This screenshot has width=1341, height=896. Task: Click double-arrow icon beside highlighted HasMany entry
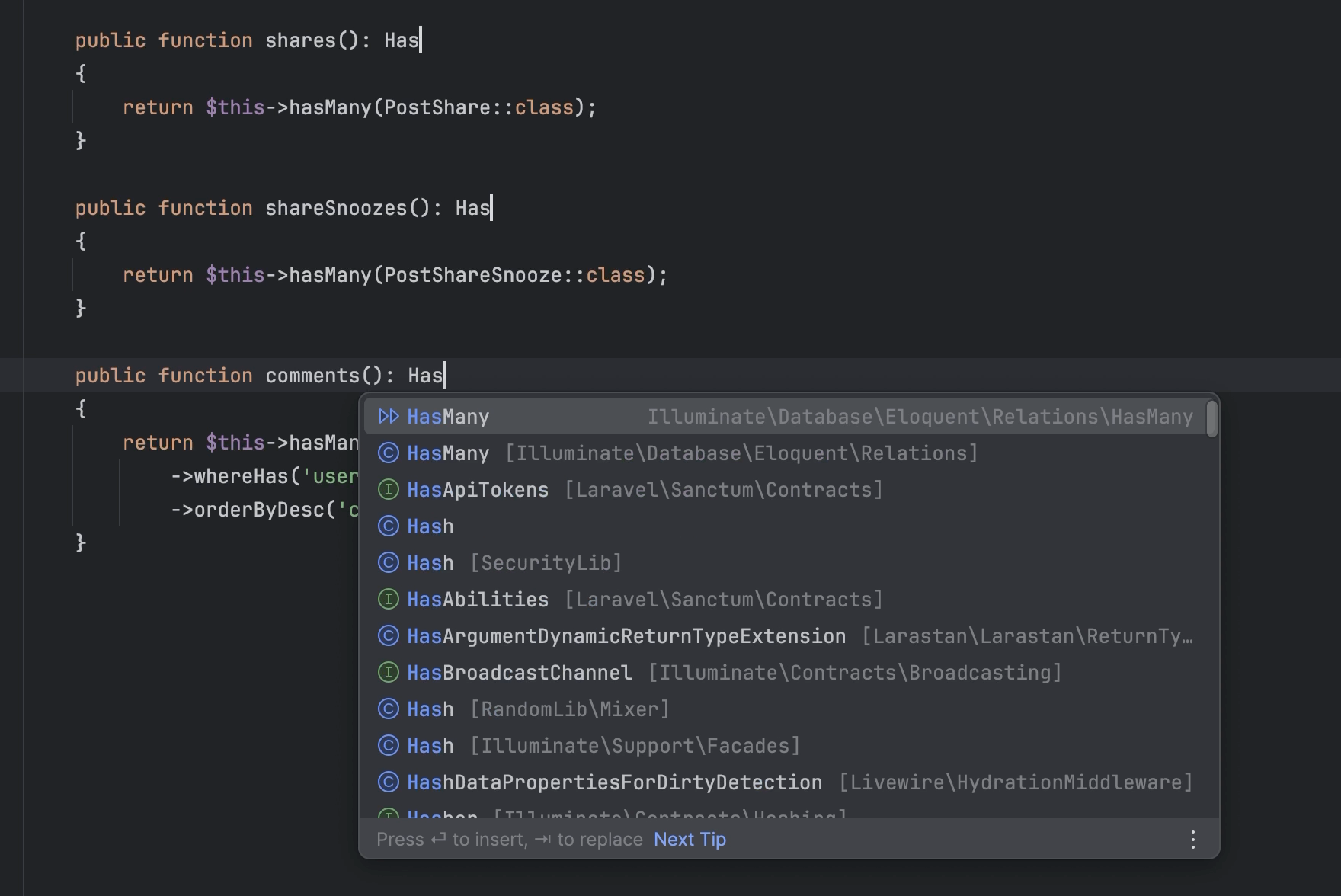click(389, 416)
